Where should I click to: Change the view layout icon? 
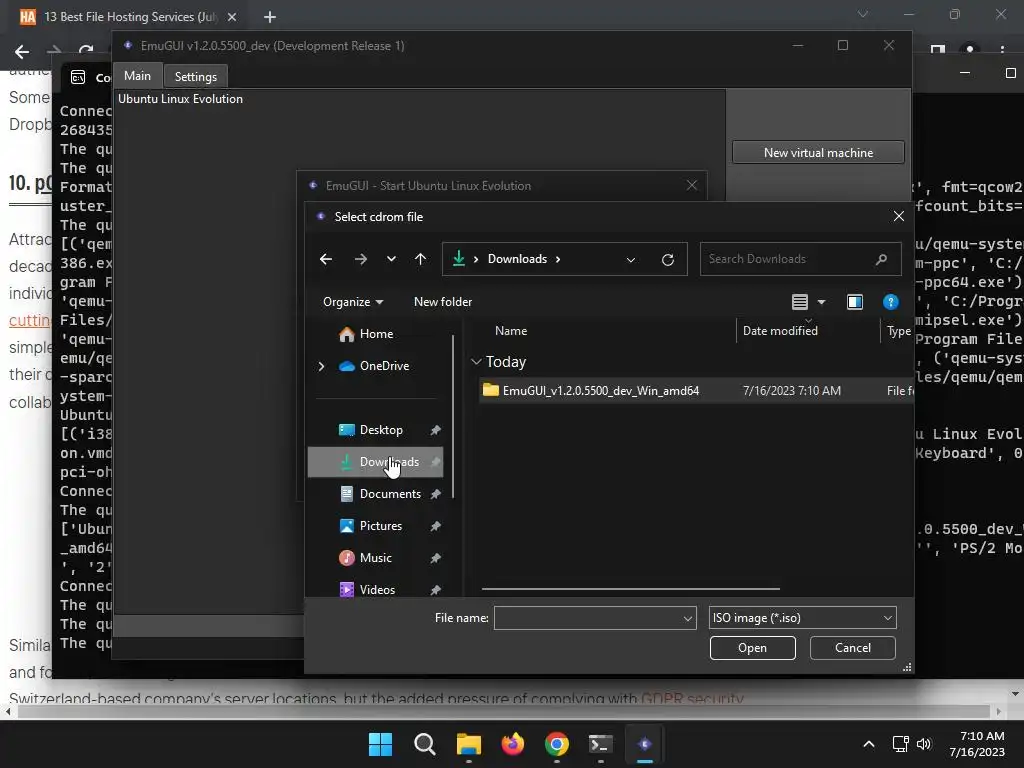(x=800, y=302)
